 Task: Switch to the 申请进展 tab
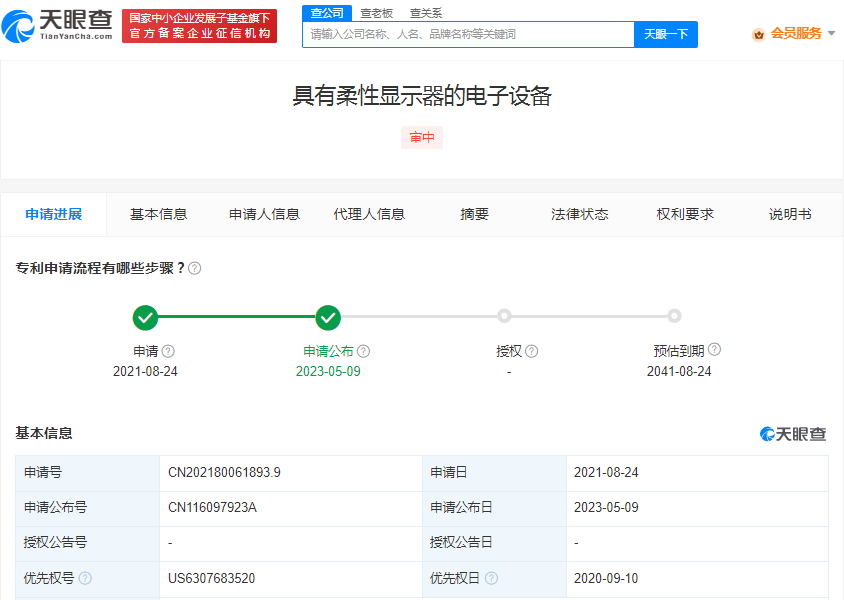[54, 214]
